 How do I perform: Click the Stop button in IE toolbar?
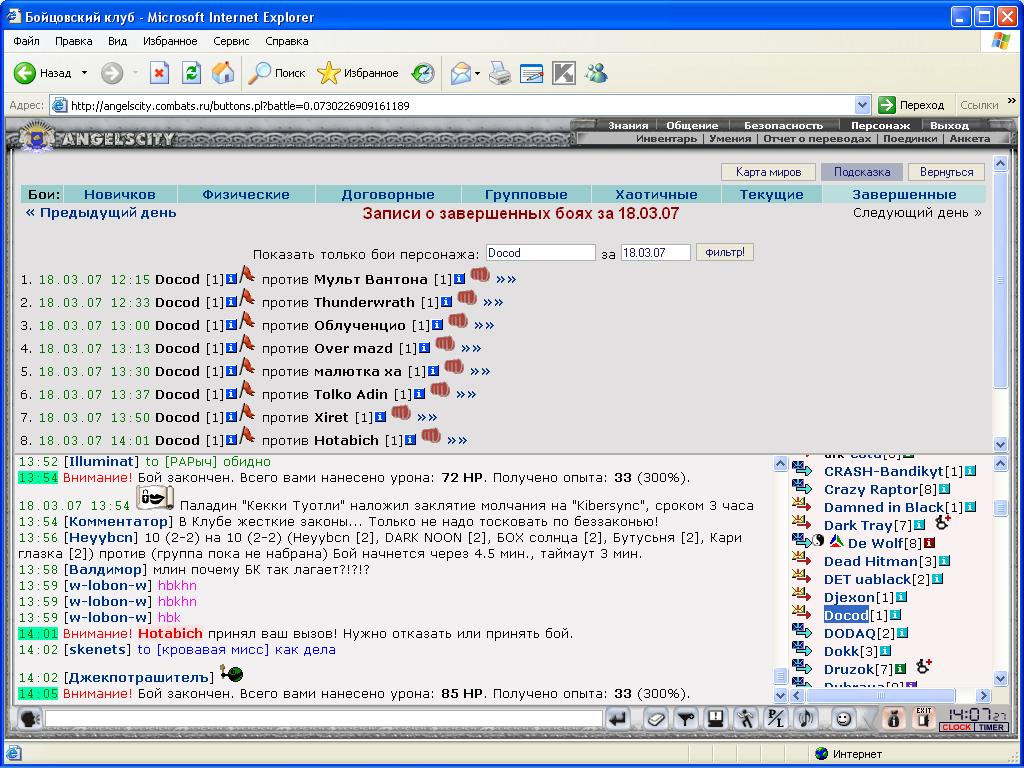point(159,73)
